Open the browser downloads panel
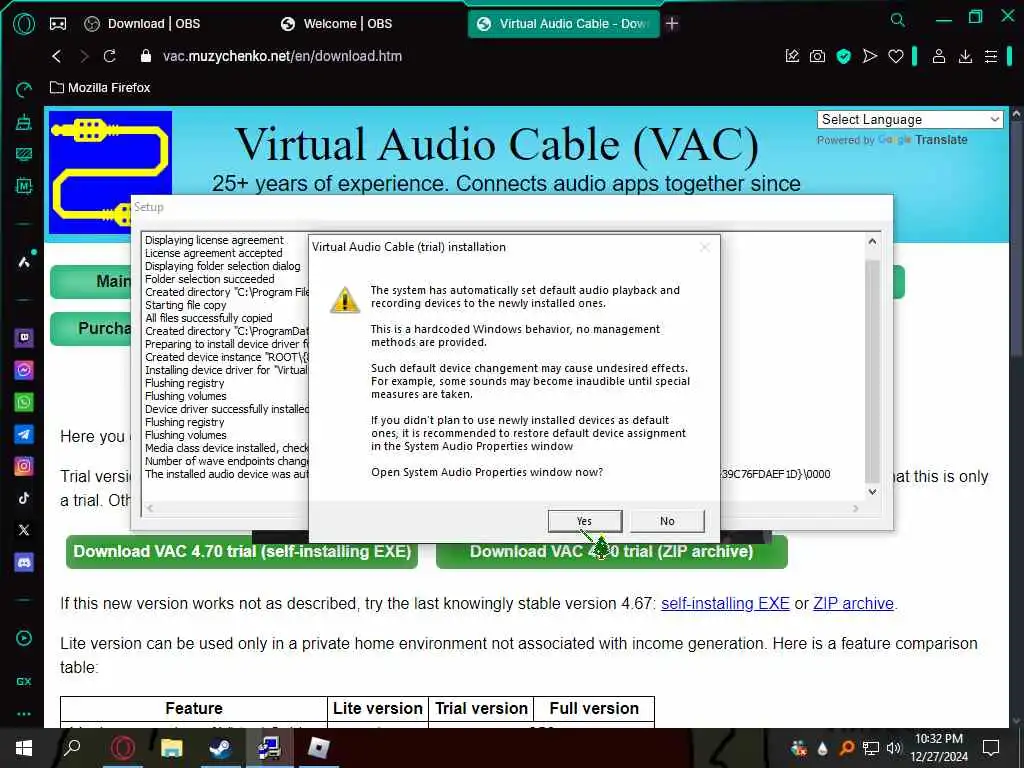 [x=965, y=56]
